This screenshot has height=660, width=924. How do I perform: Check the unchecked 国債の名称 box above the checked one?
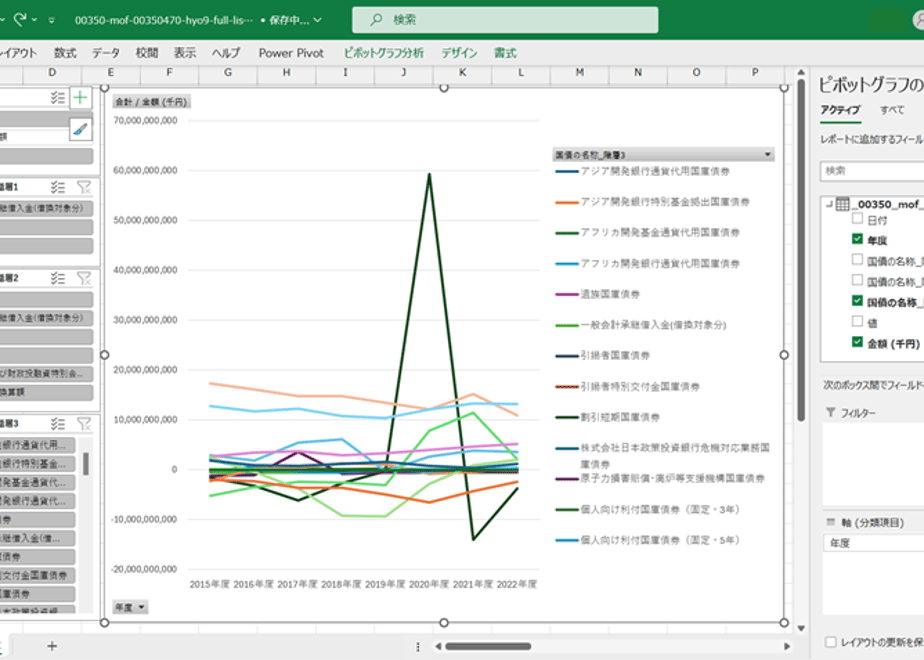pos(857,280)
